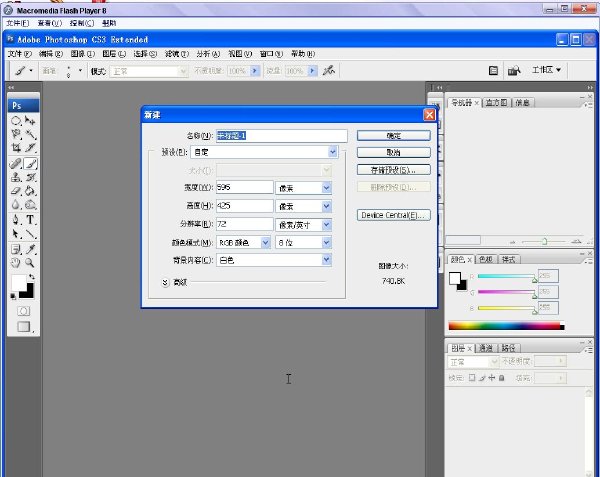
Task: Reset default foreground and background colors
Action: pos(13,296)
